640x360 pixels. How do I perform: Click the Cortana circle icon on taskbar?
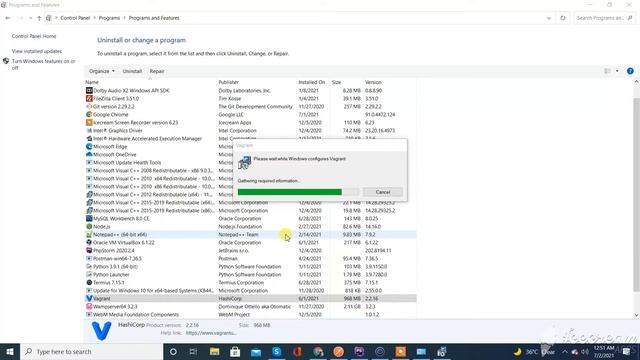click(x=173, y=351)
